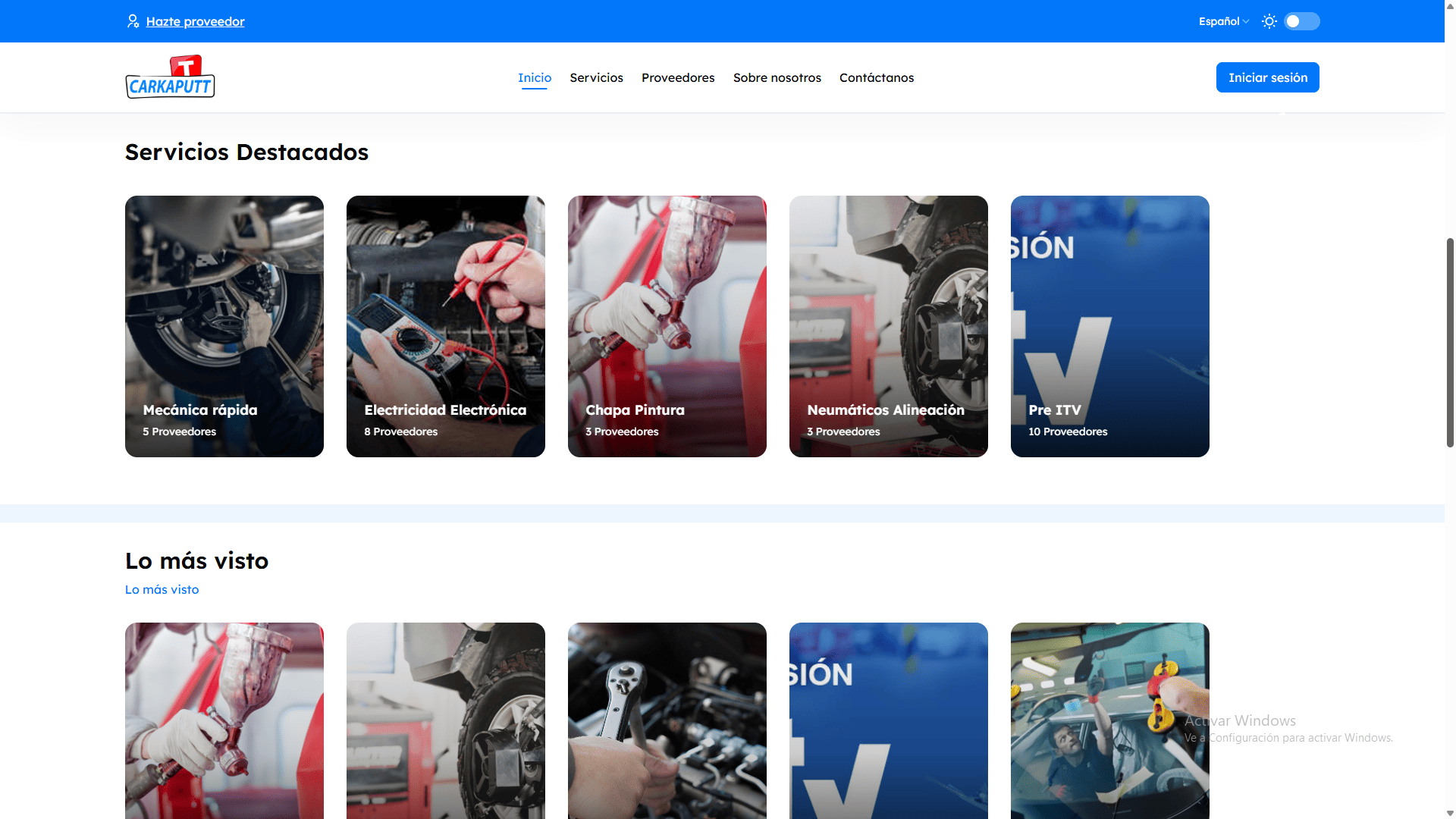Click the sun theme icon
This screenshot has width=1456, height=819.
1269,21
